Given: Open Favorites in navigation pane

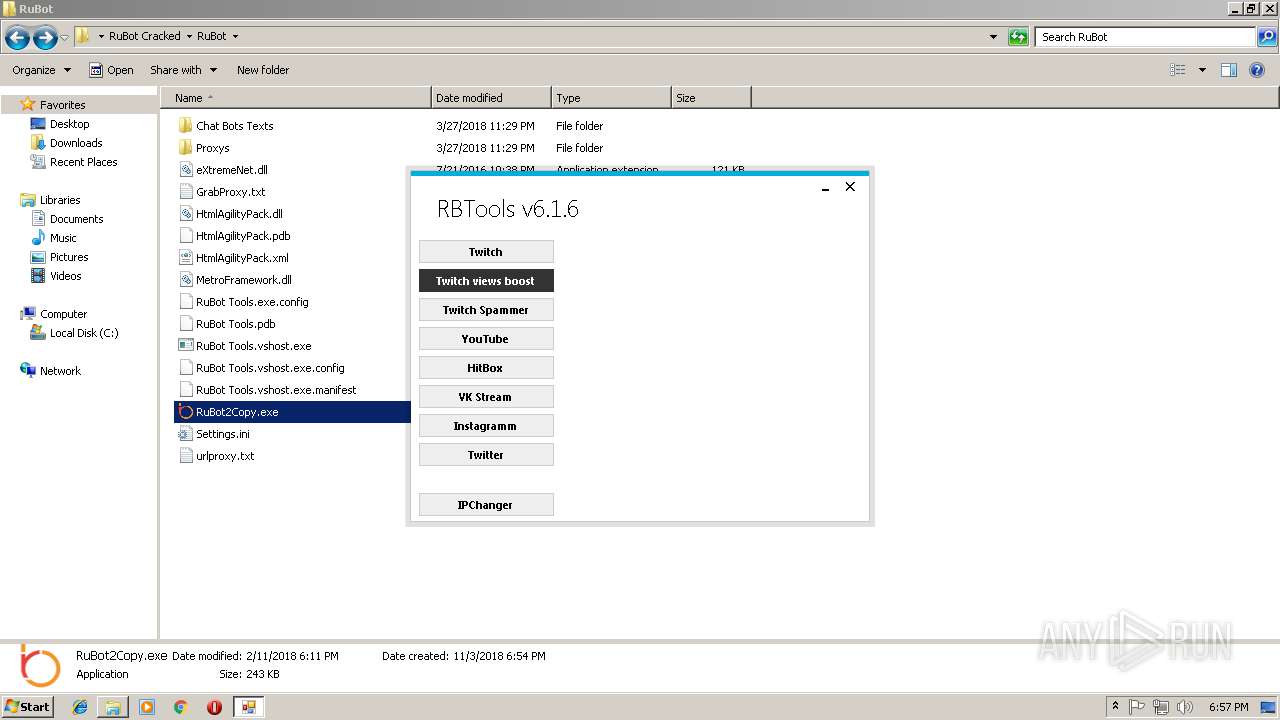Looking at the screenshot, I should [62, 105].
